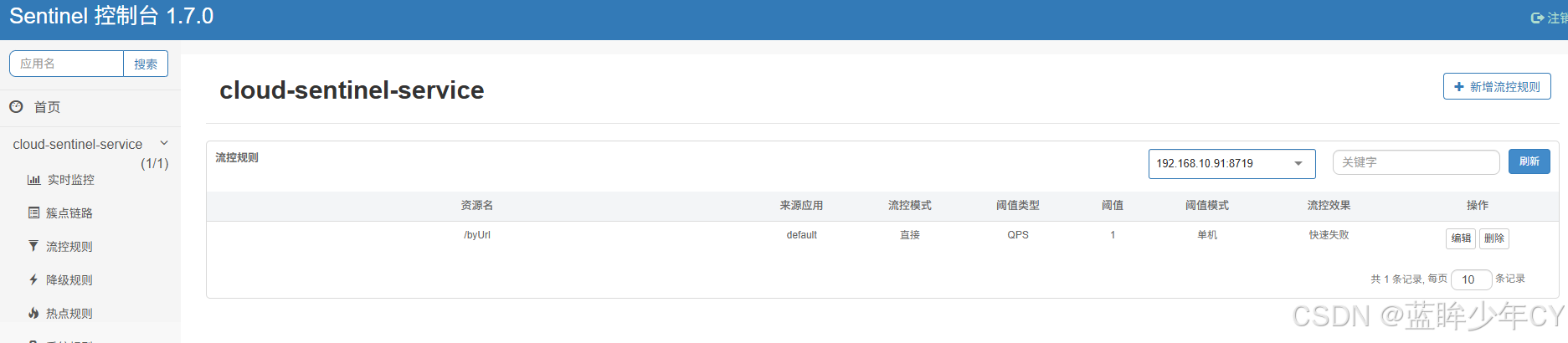
Task: Select cloud-sentinel-service app in sidebar
Action: tap(78, 144)
